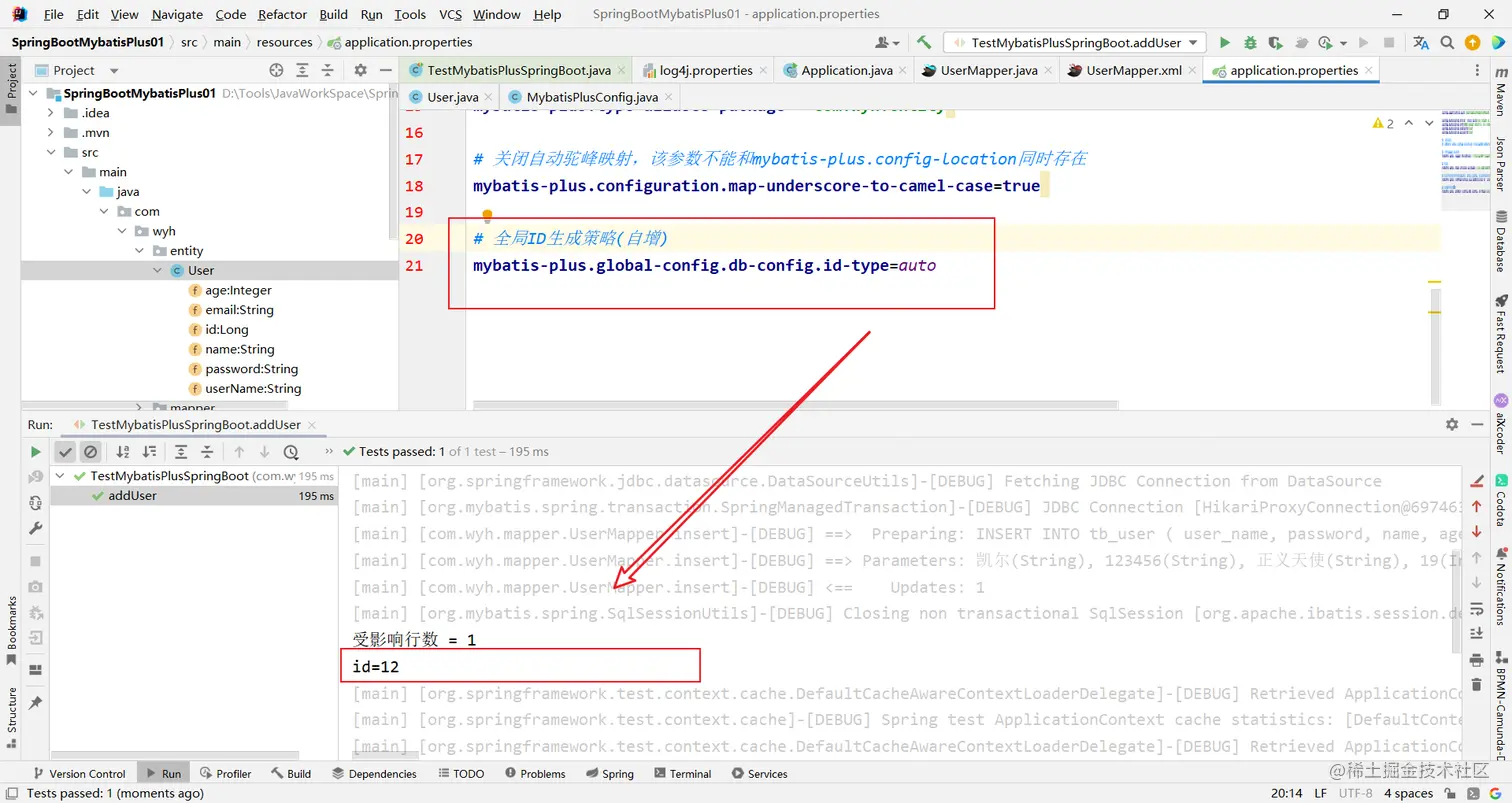Print console output printer icon

(1476, 660)
